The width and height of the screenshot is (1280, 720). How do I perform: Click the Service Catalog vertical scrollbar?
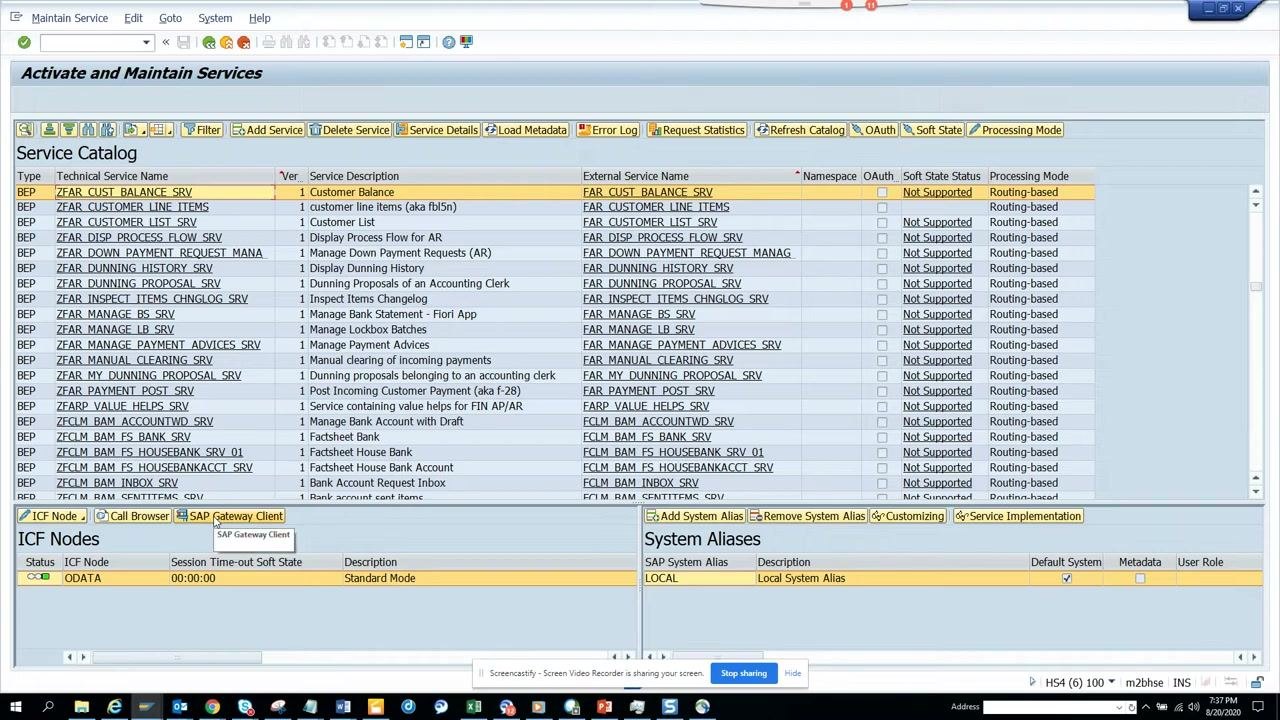tap(1256, 340)
